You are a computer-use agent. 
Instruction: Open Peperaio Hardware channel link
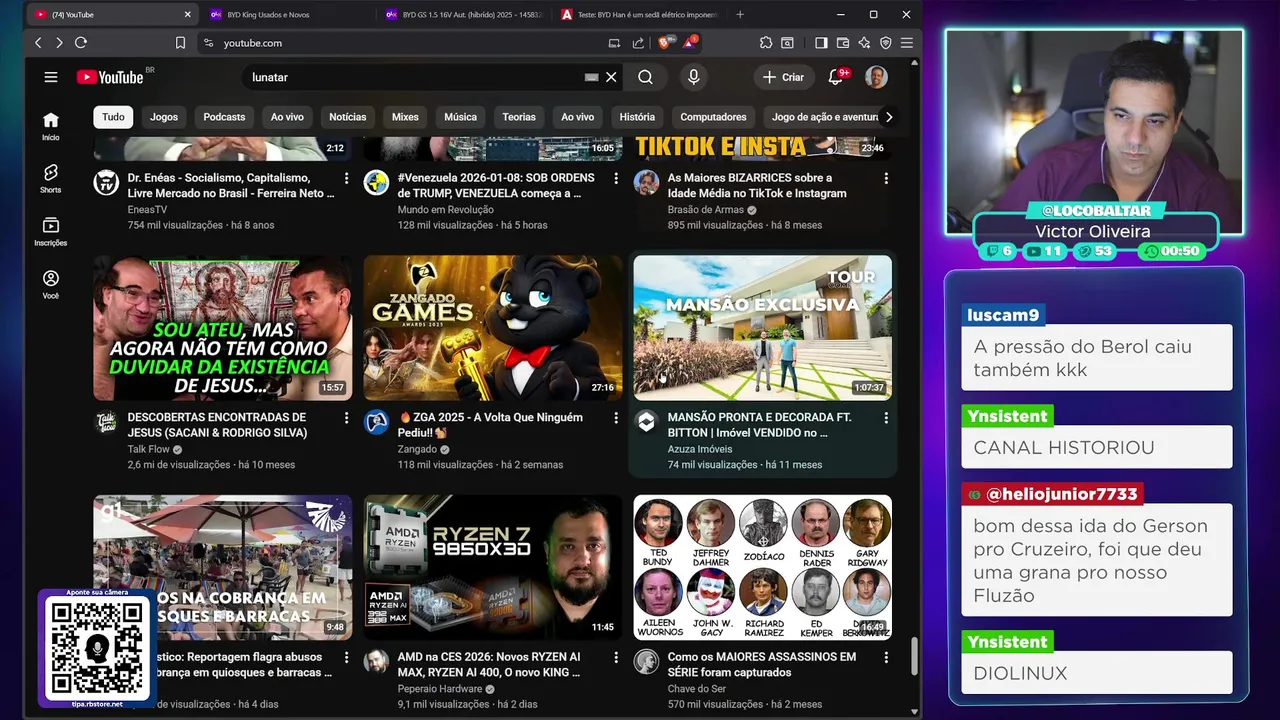(440, 689)
